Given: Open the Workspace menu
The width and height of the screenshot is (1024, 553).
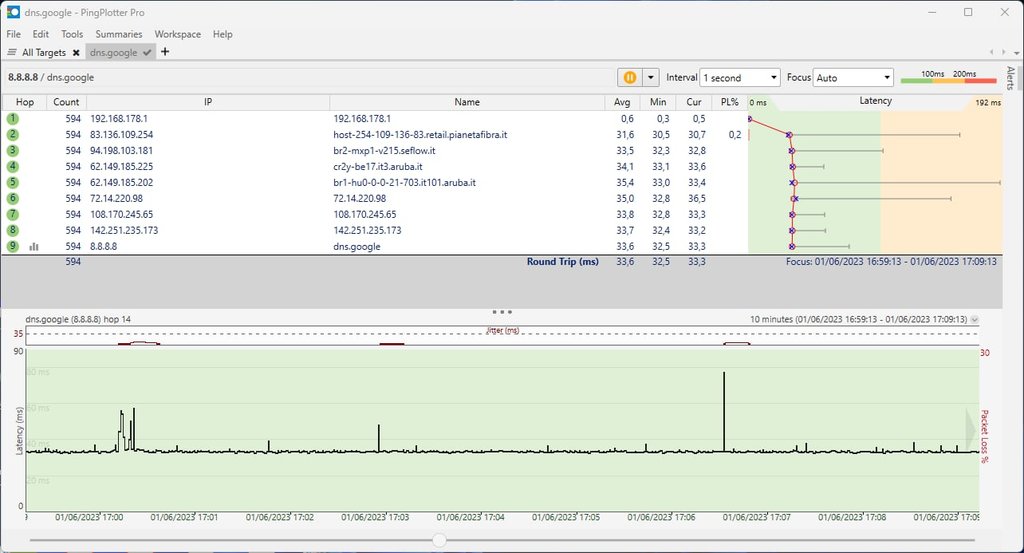Looking at the screenshot, I should pyautogui.click(x=177, y=34).
